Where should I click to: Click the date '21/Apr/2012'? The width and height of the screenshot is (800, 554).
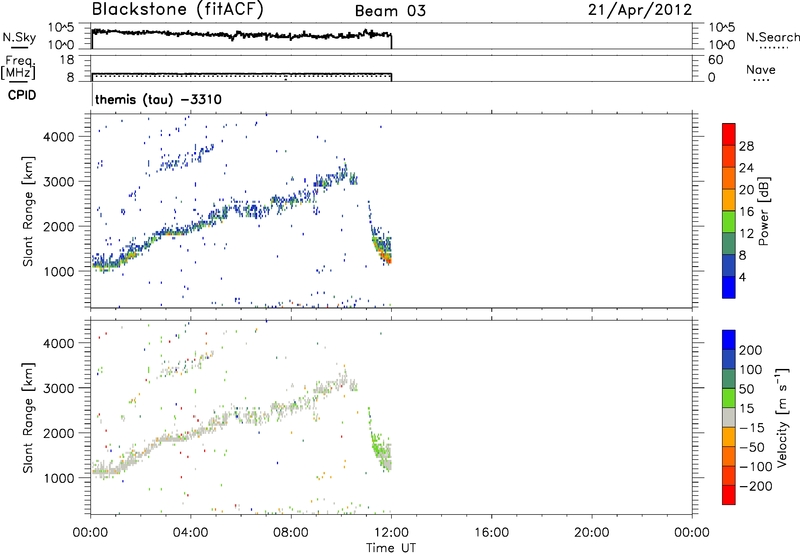[x=640, y=10]
